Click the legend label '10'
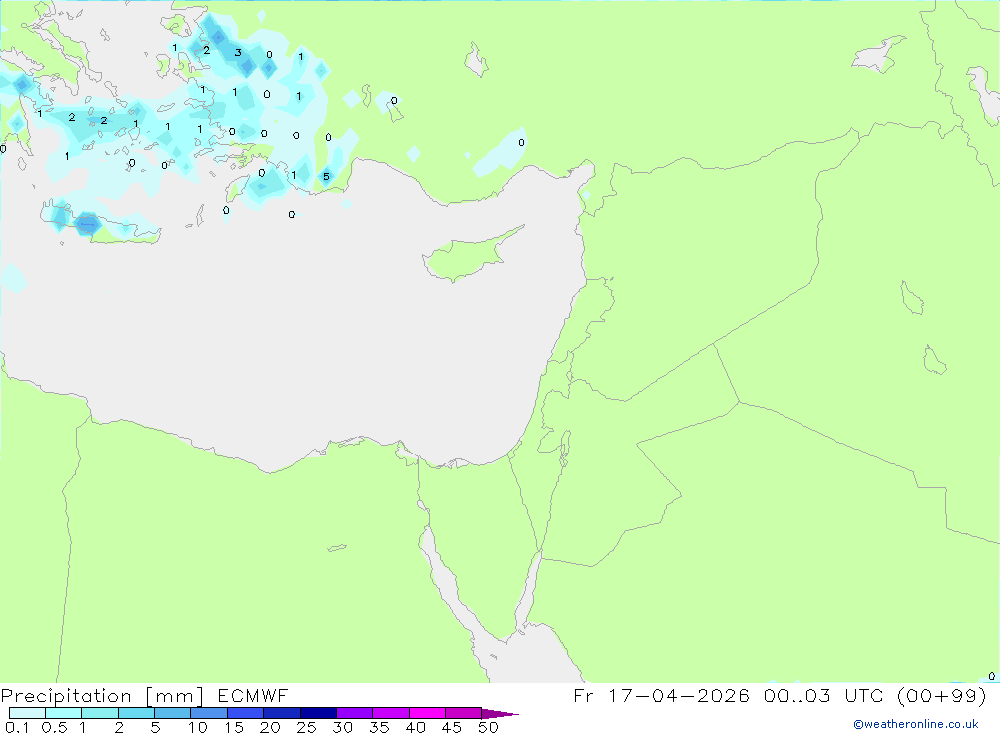The width and height of the screenshot is (1000, 733). pos(198,727)
